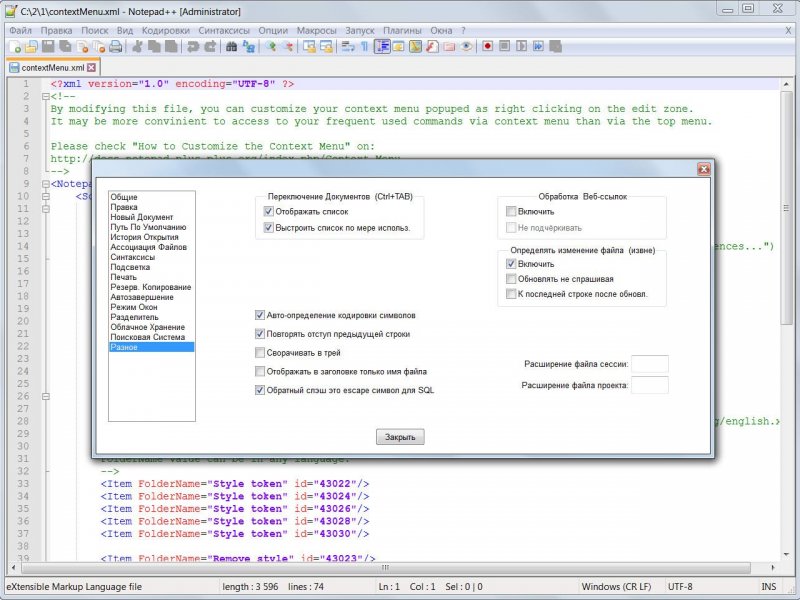Collapse the fold marker on line 9
The width and height of the screenshot is (800, 600).
pyautogui.click(x=45, y=184)
